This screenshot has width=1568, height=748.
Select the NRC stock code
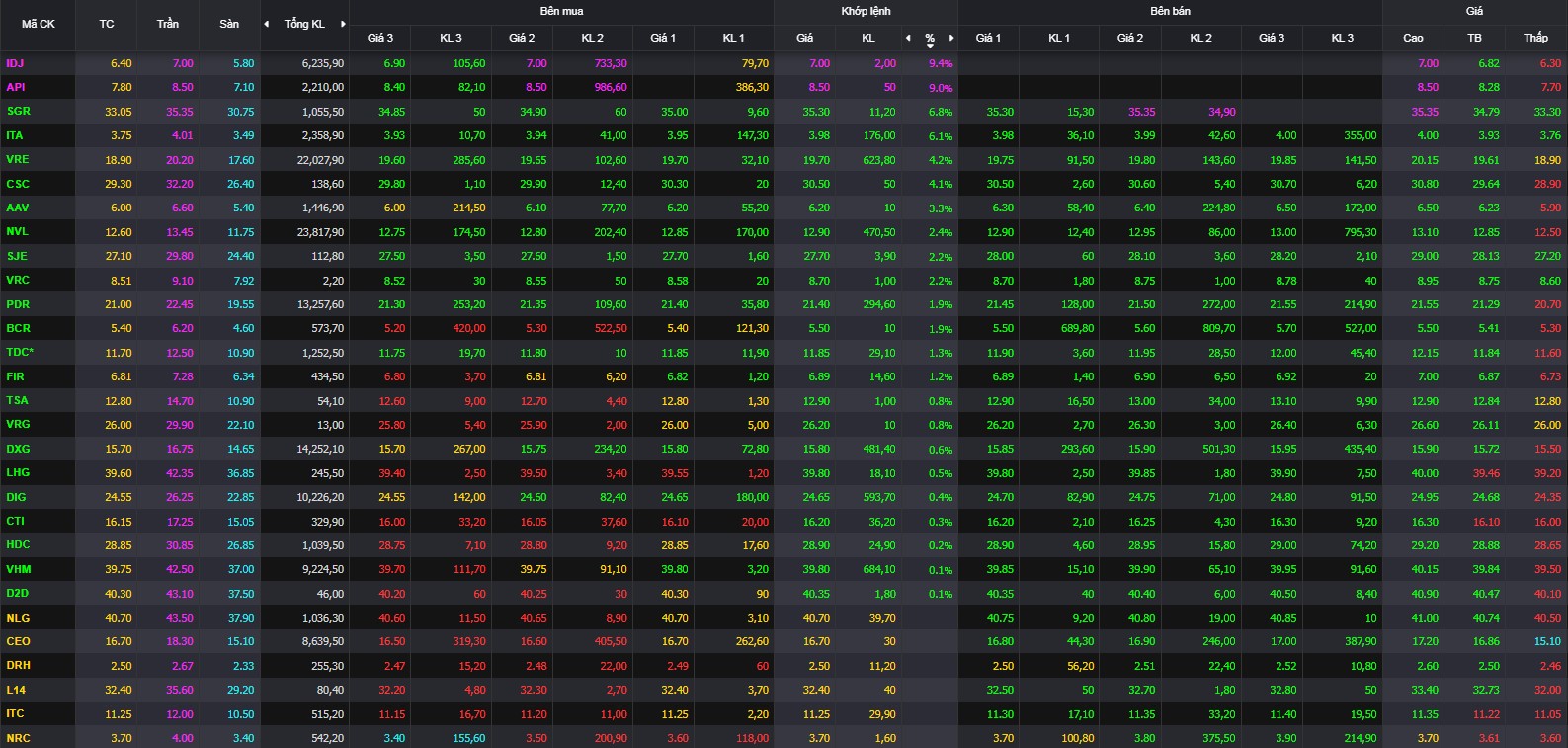(x=18, y=738)
